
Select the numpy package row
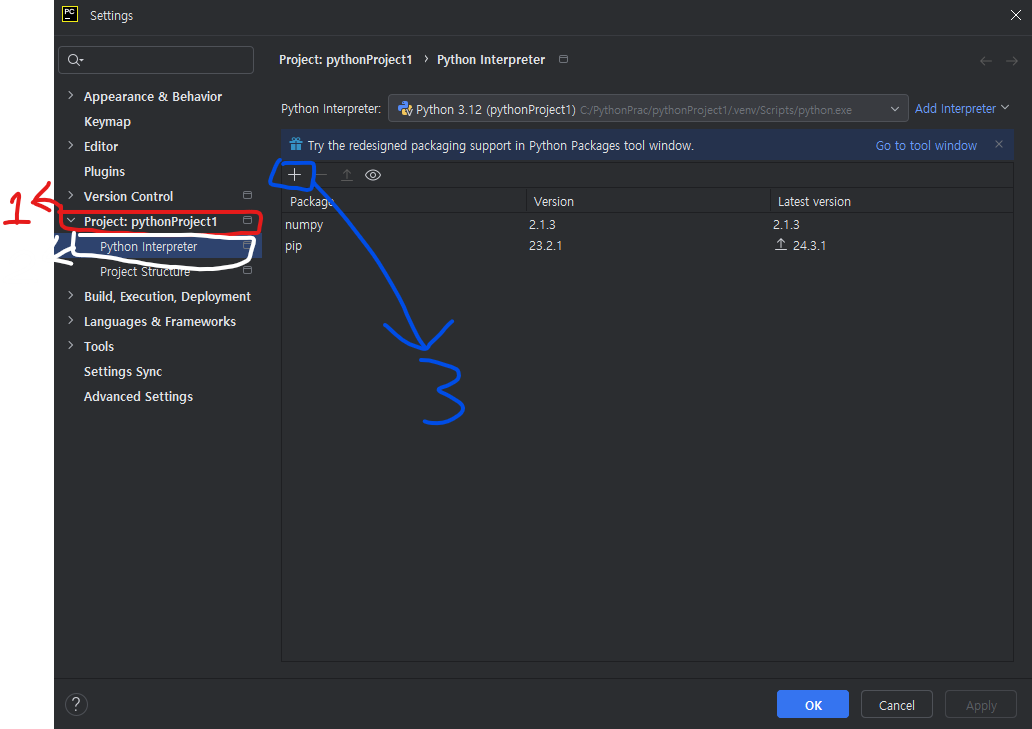pyautogui.click(x=648, y=224)
